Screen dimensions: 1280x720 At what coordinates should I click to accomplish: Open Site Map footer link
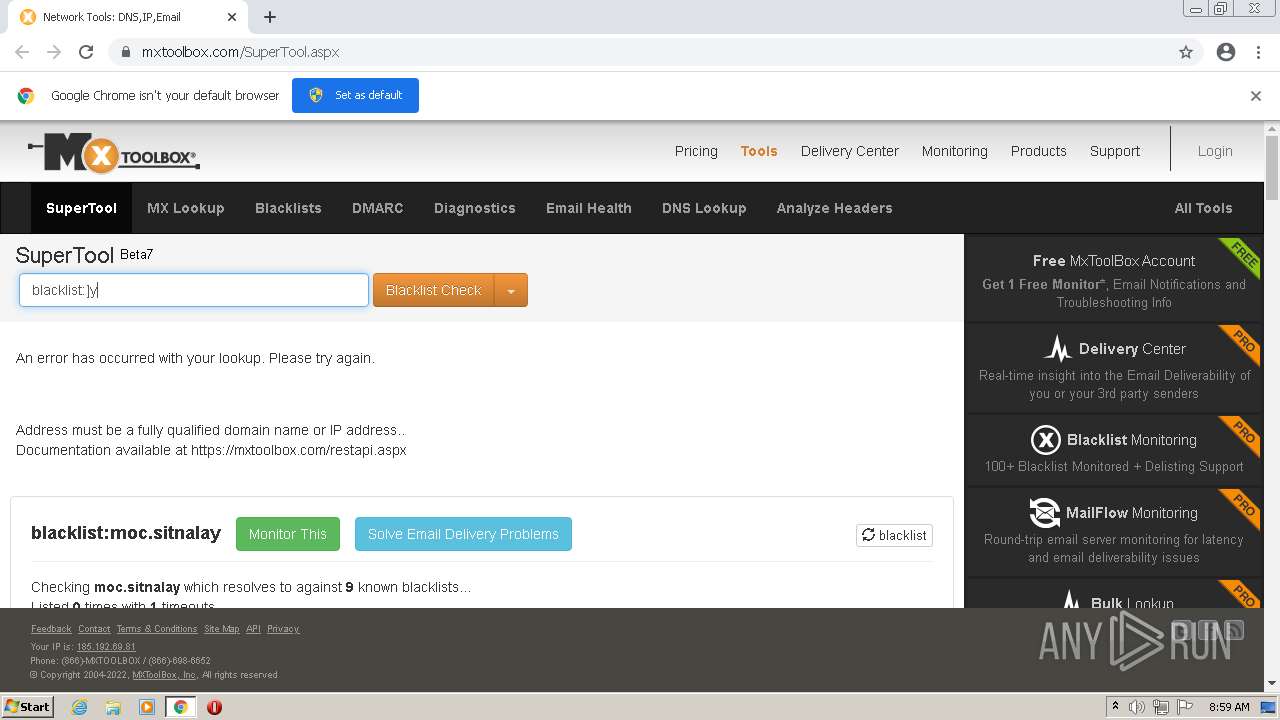point(222,629)
